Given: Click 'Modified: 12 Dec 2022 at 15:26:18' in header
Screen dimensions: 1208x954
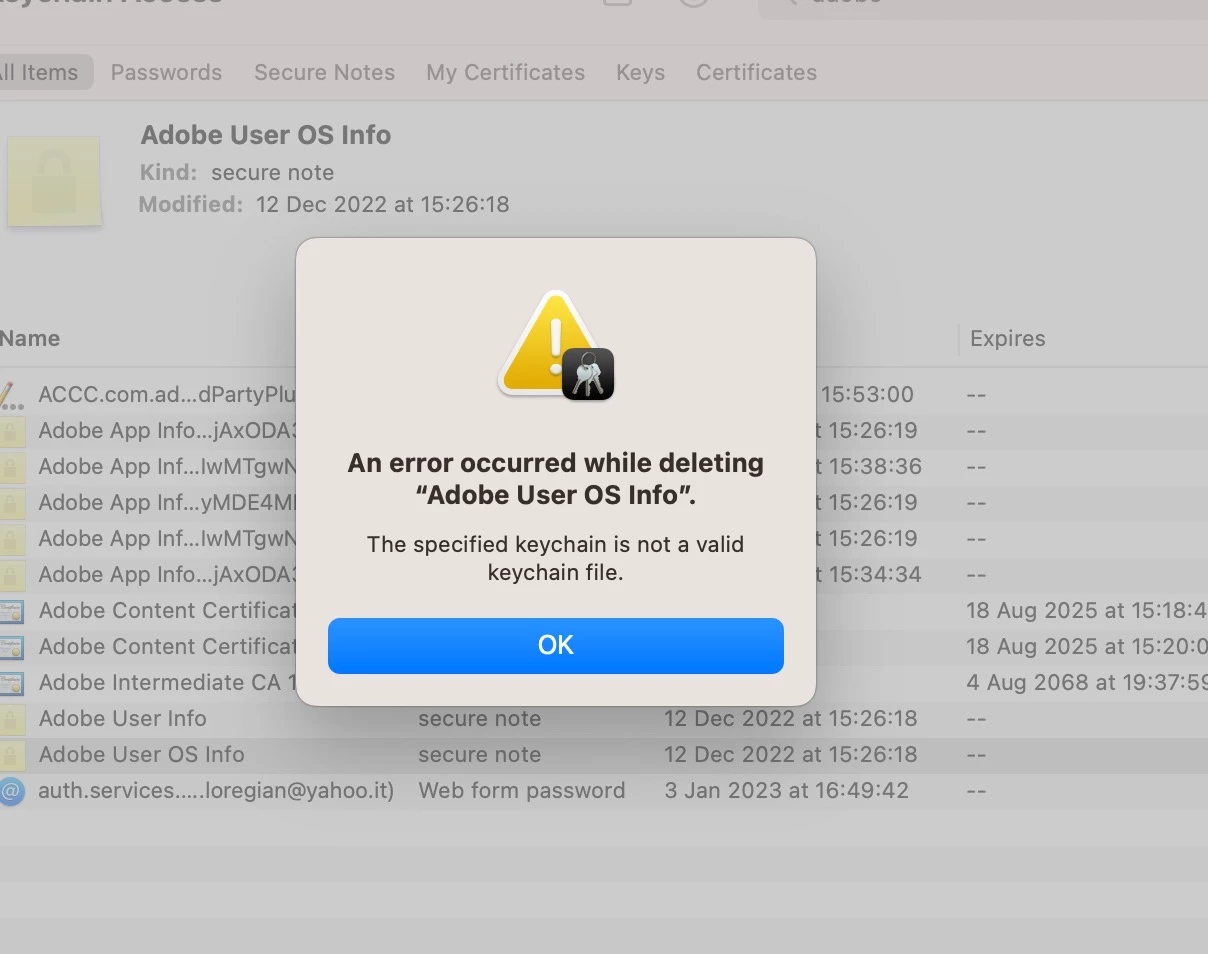Looking at the screenshot, I should coord(324,204).
